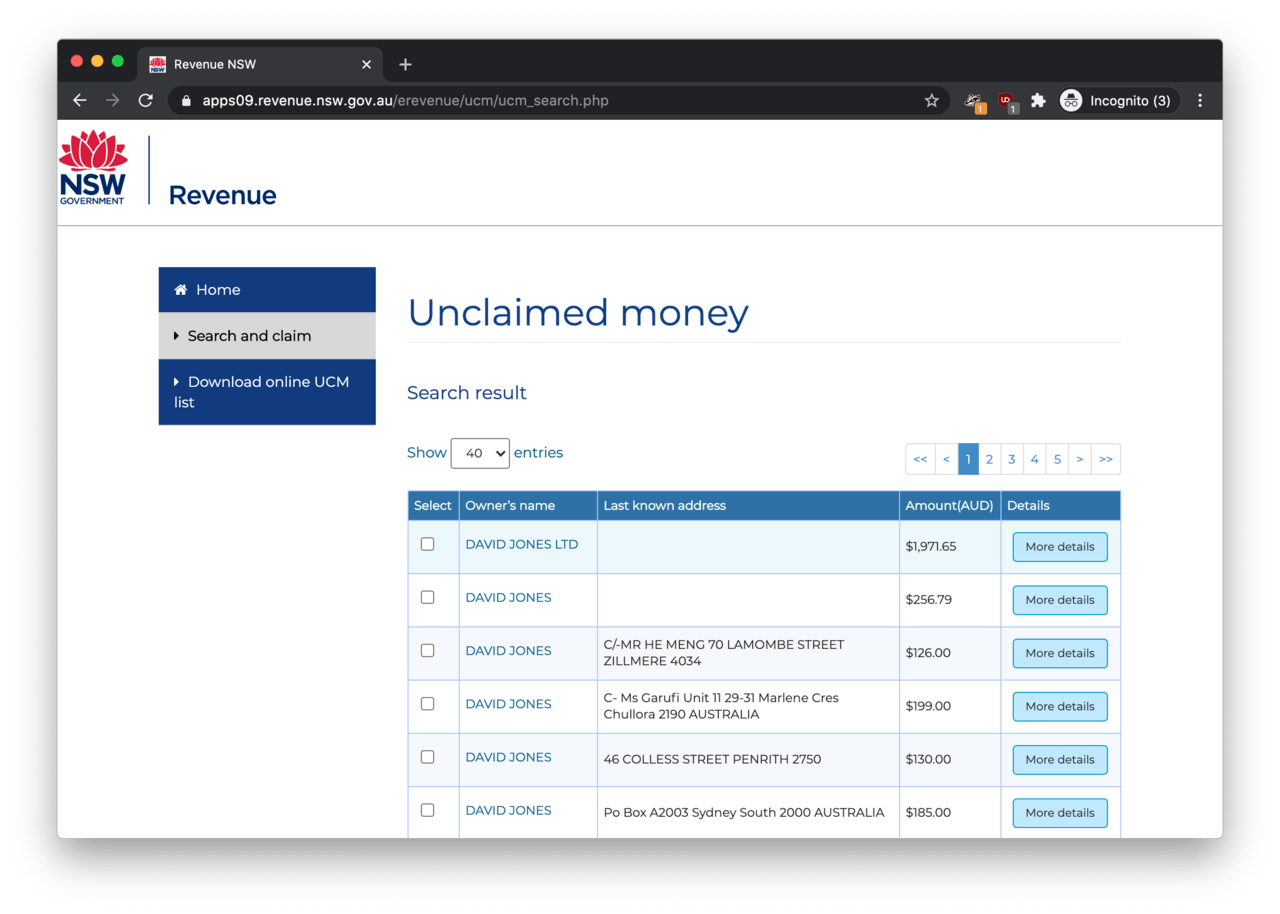Open DAVID JONES link in Zillmere row
This screenshot has width=1280, height=914.
508,650
